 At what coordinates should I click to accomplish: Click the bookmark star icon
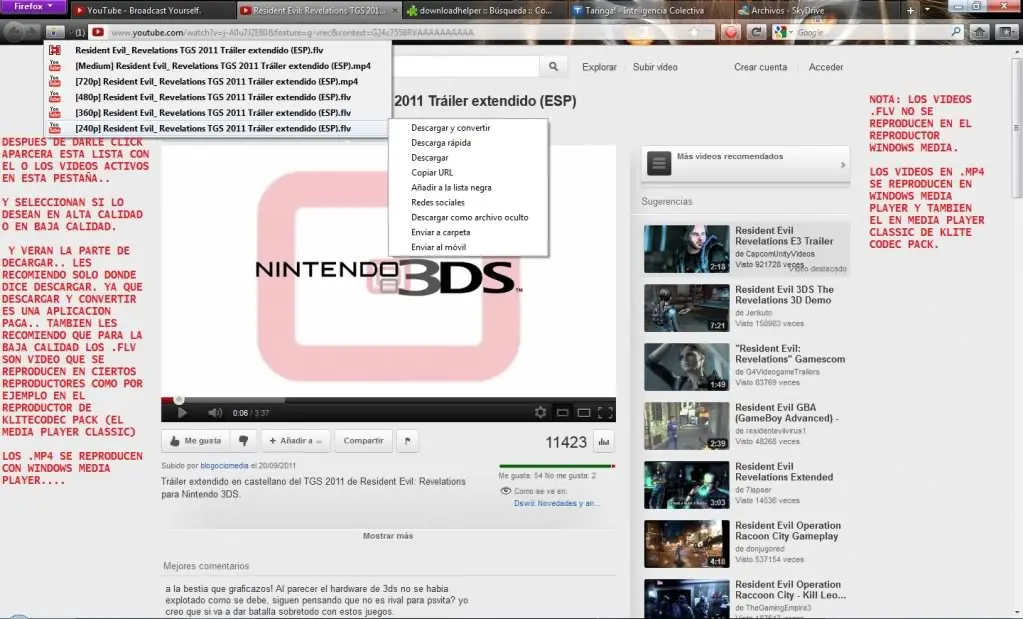[694, 32]
